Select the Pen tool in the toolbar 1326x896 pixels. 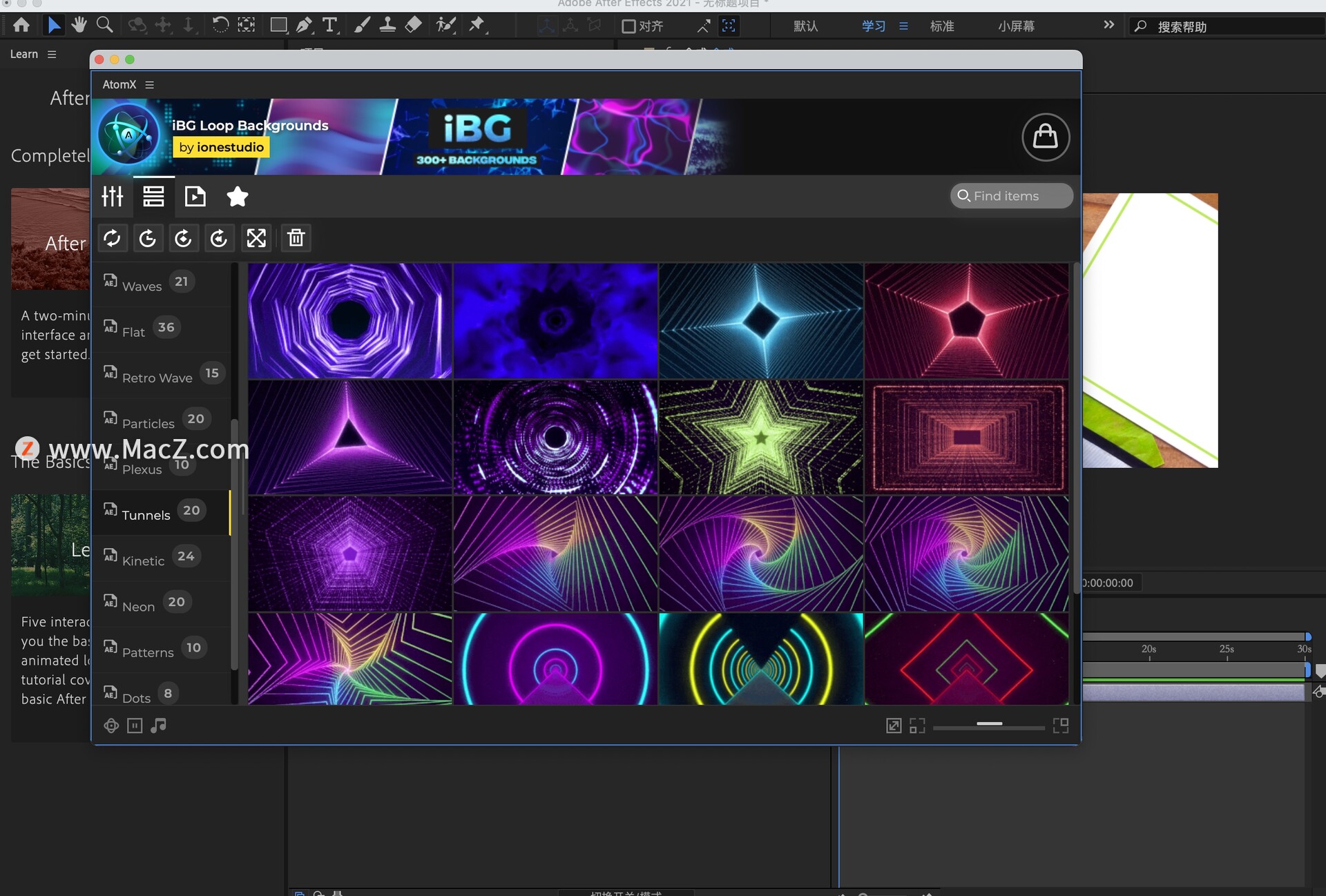tap(303, 26)
